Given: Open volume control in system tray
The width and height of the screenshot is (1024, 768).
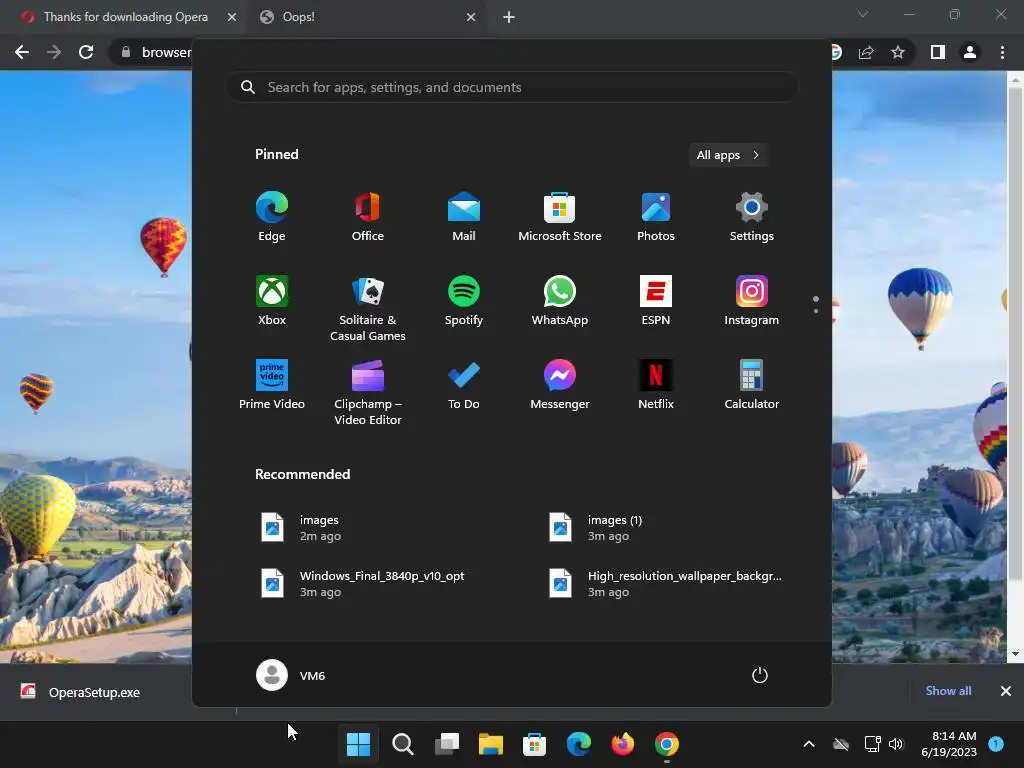Looking at the screenshot, I should [896, 744].
